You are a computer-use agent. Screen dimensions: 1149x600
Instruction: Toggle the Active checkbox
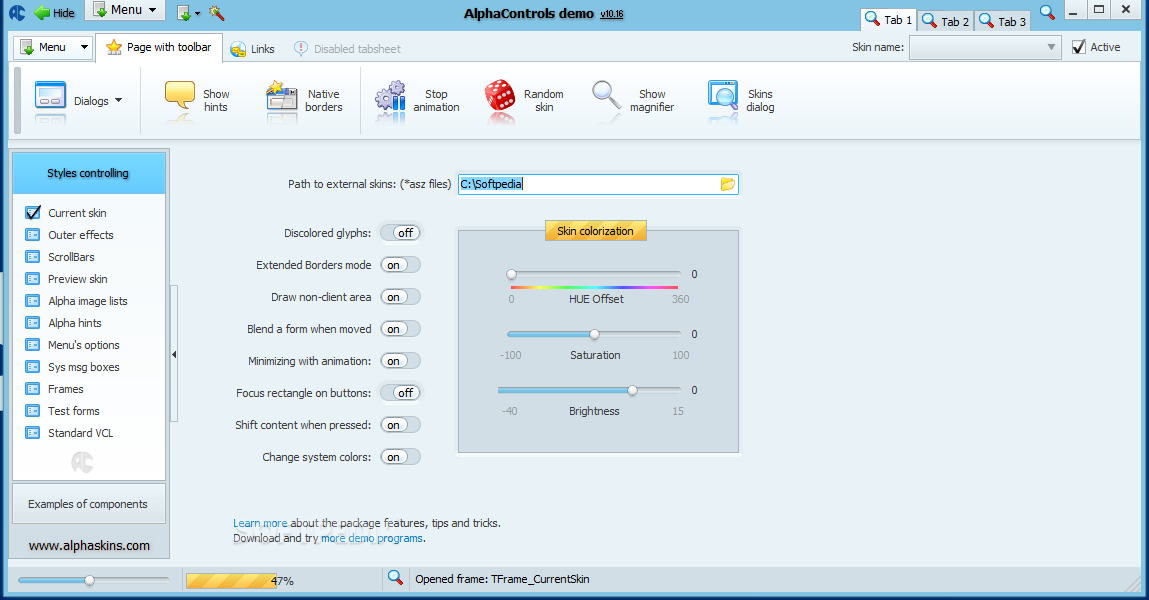click(1079, 47)
